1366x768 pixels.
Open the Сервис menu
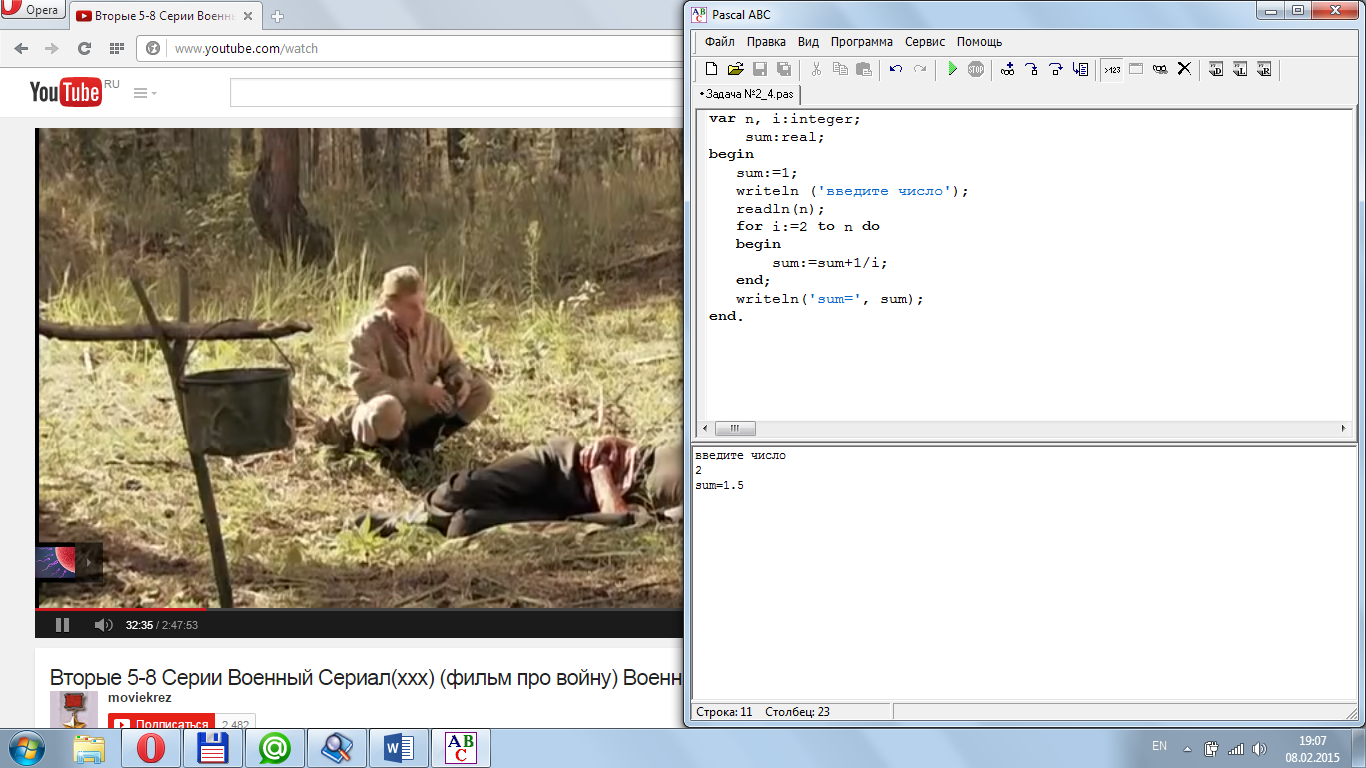point(925,42)
